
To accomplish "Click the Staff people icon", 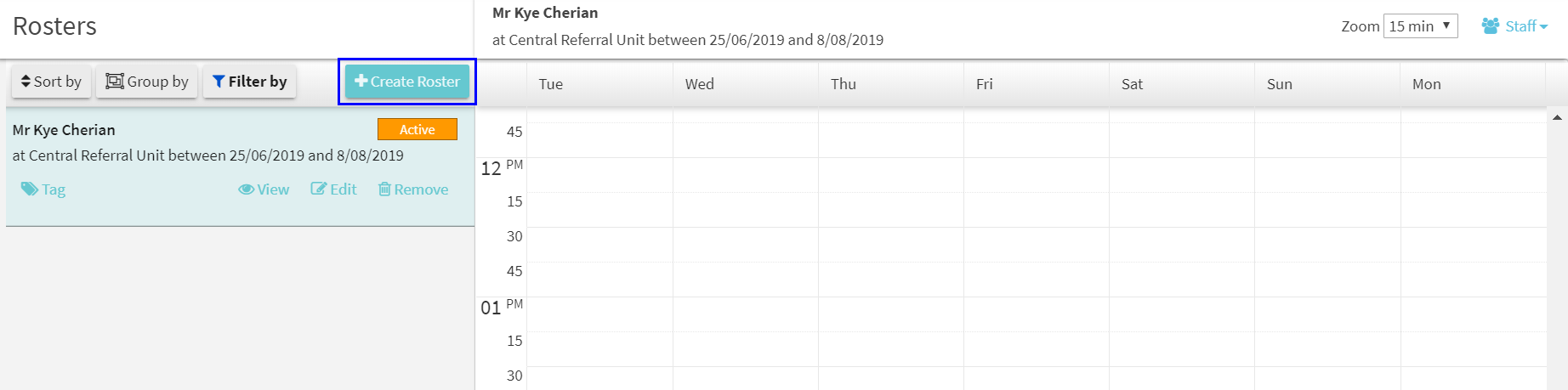I will click(x=1490, y=25).
